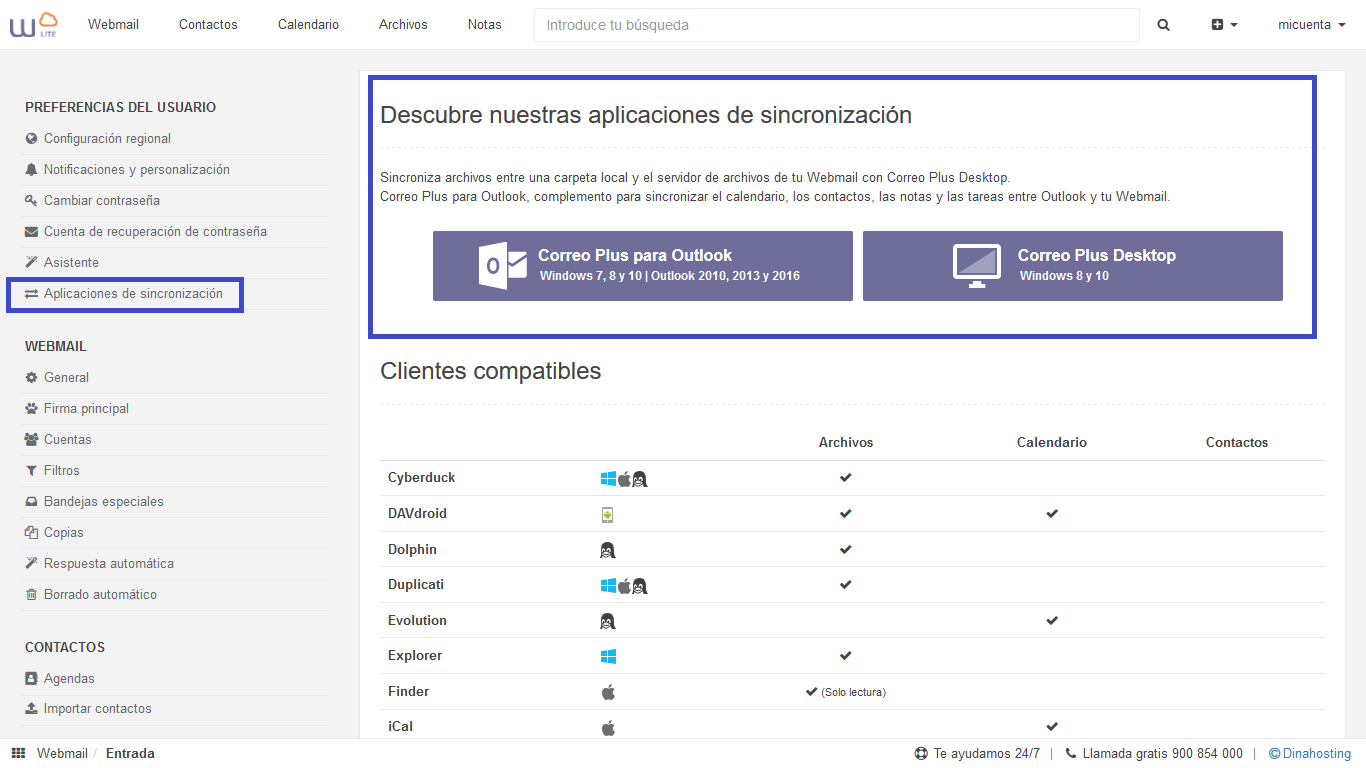Viewport: 1366px width, 768px height.
Task: Open Filtros settings
Action: [61, 471]
